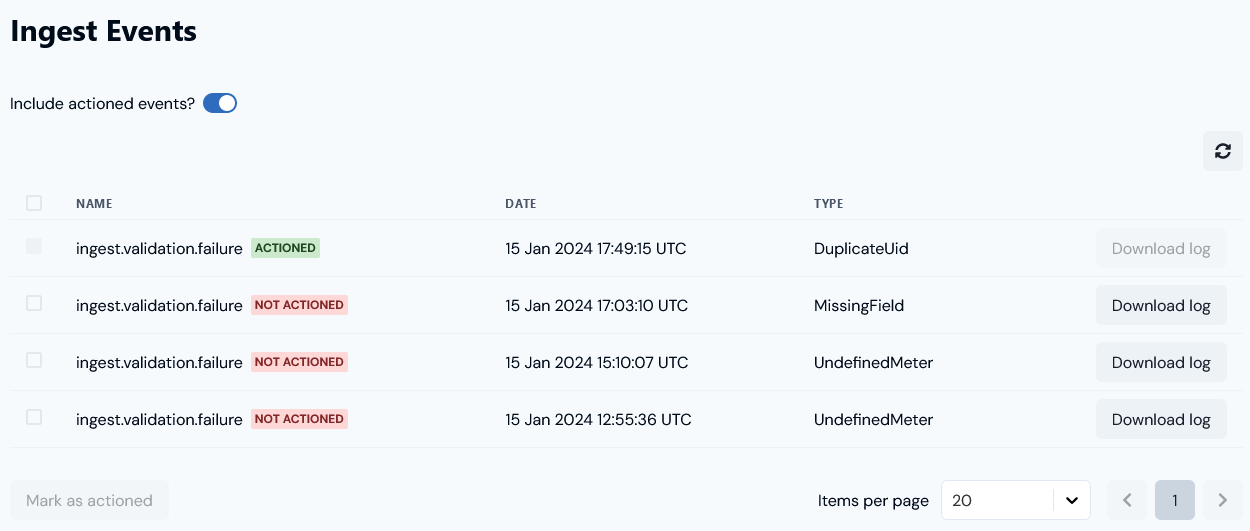The image size is (1250, 531).
Task: Open the Items per page dropdown
Action: pyautogui.click(x=1016, y=500)
